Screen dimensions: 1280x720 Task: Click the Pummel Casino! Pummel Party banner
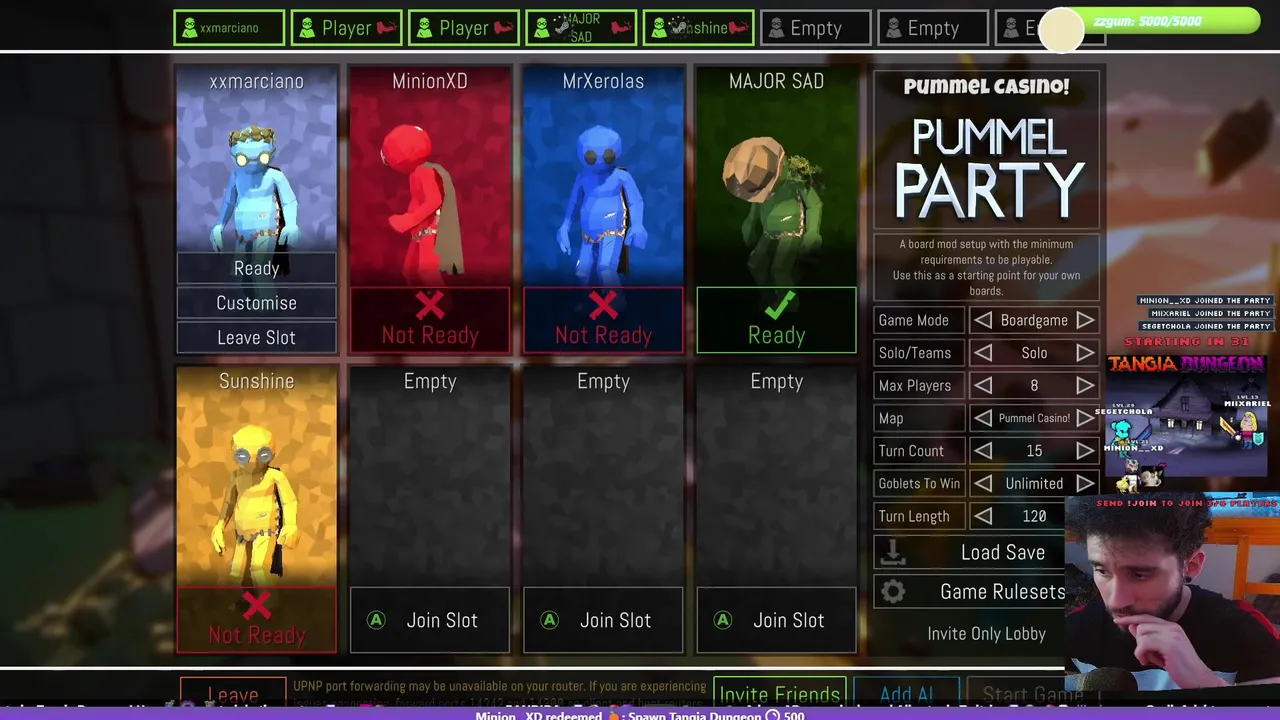(x=986, y=149)
